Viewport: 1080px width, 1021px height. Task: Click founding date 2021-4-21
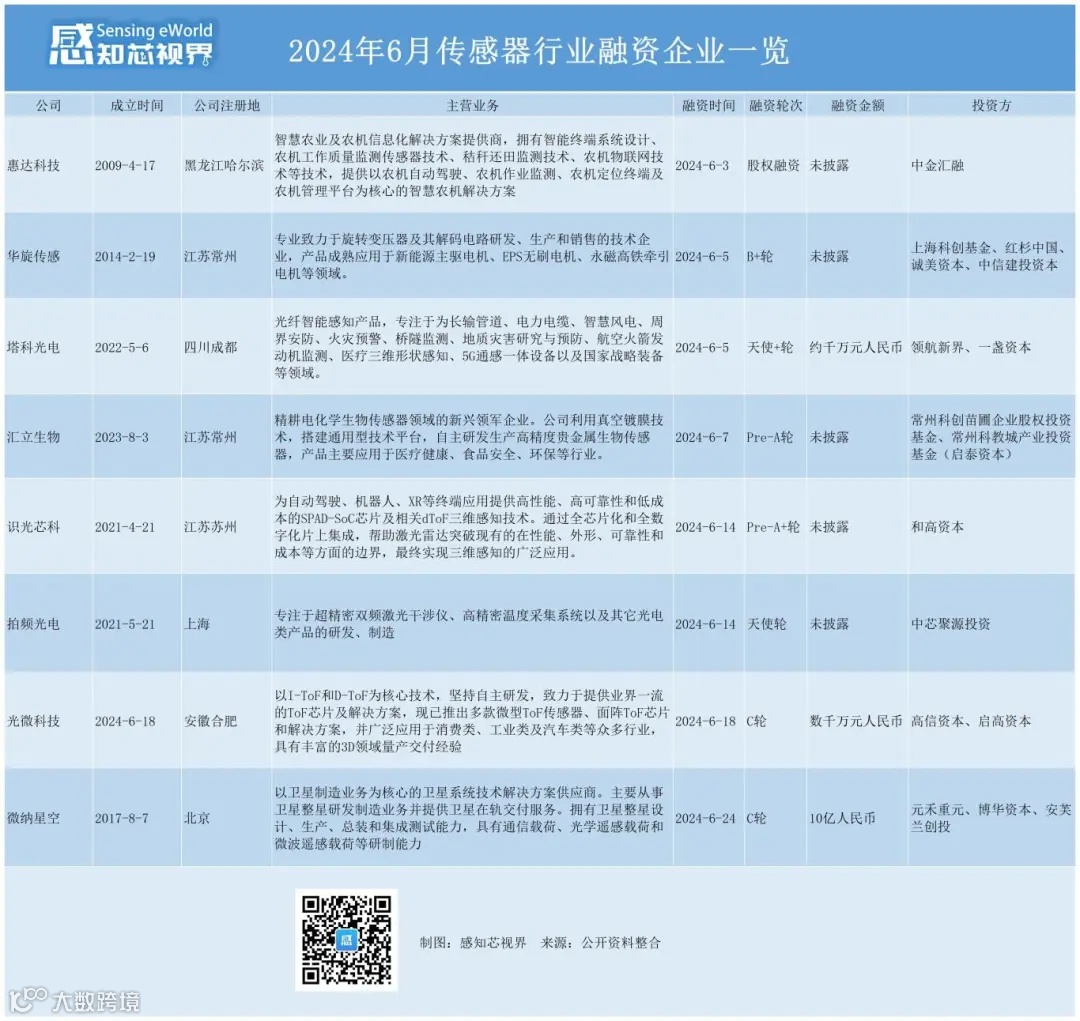[125, 527]
